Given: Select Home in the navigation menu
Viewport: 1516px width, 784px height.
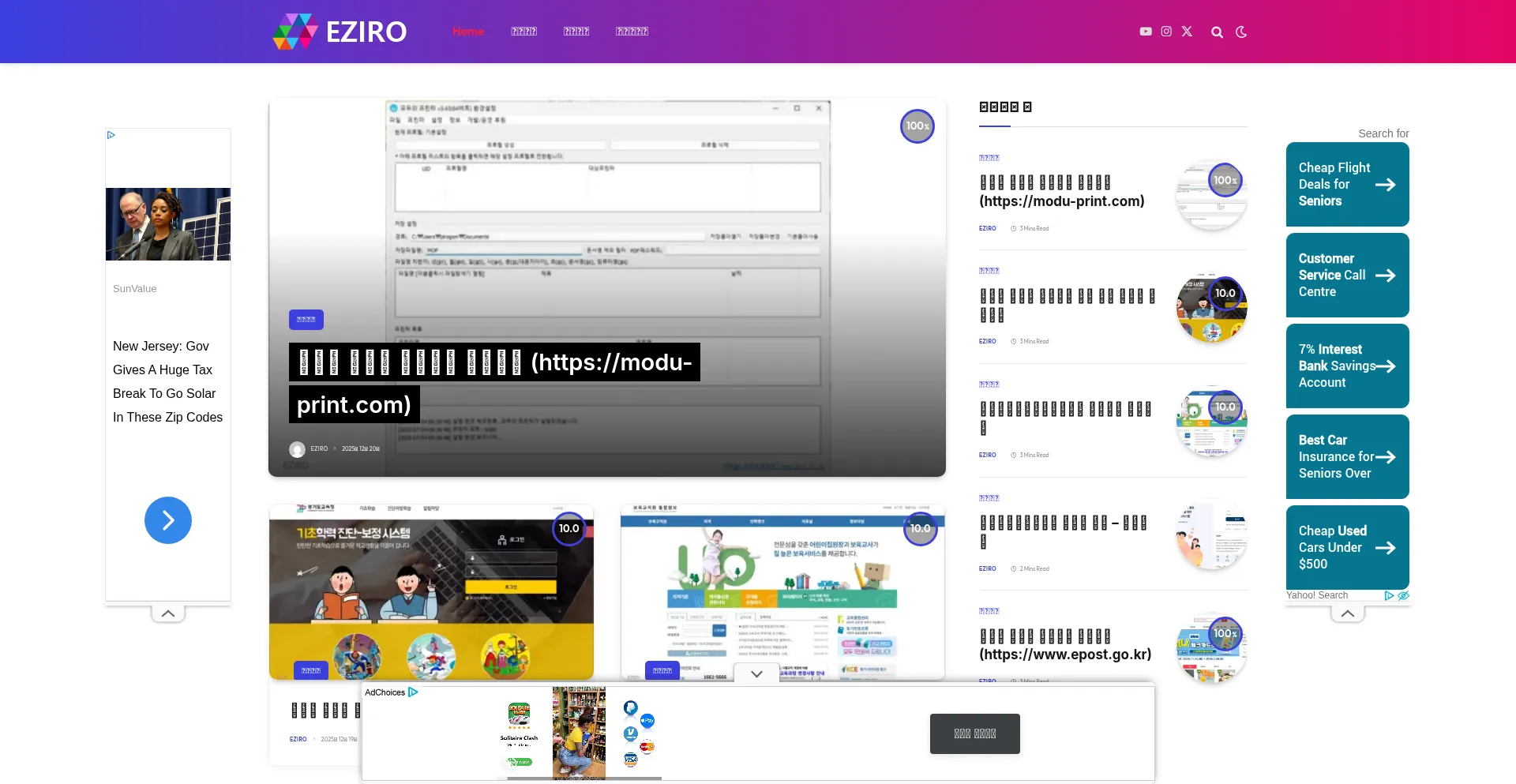Looking at the screenshot, I should 467,32.
